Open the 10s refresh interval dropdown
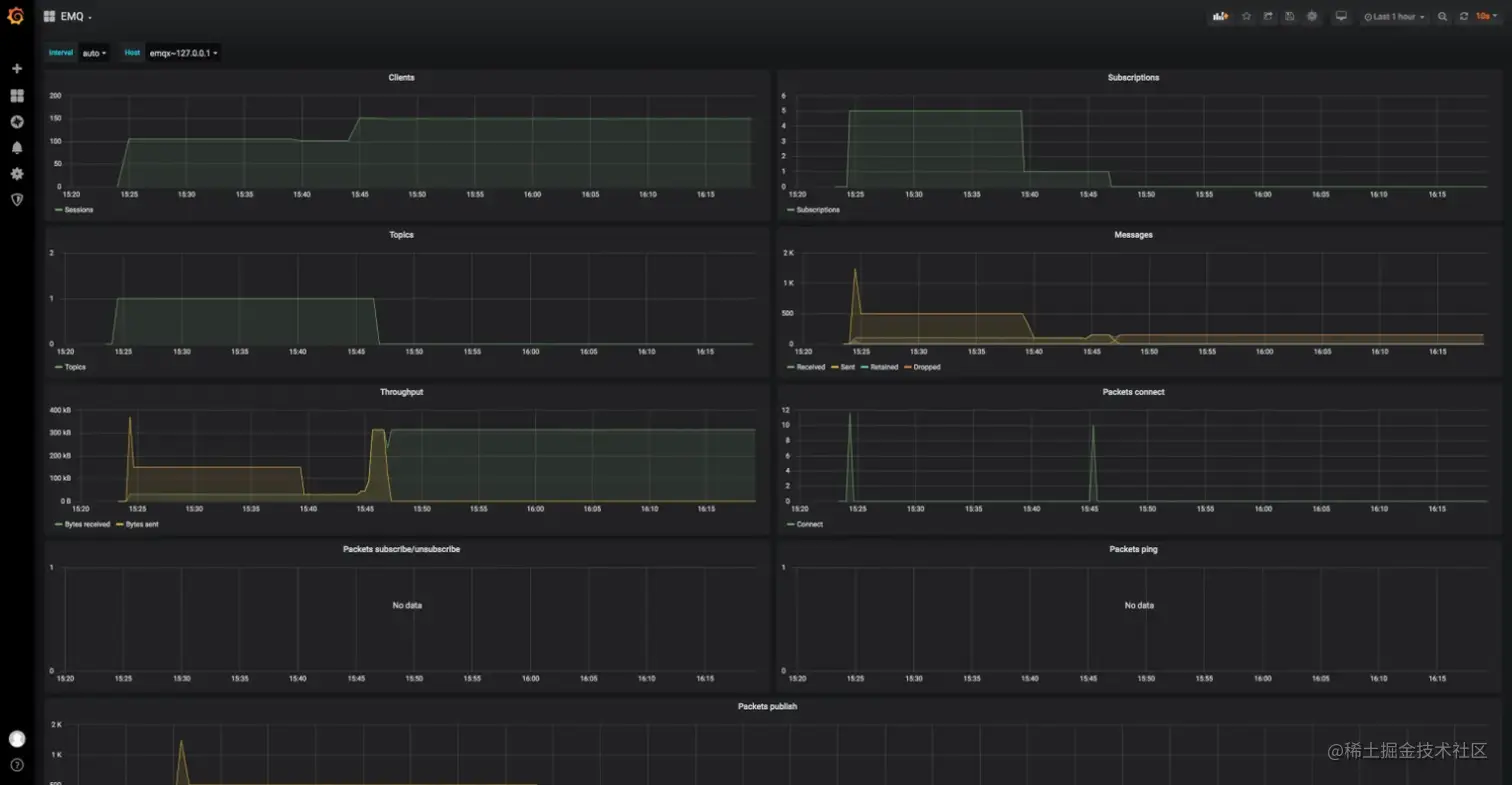This screenshot has height=785, width=1512. 1483,16
